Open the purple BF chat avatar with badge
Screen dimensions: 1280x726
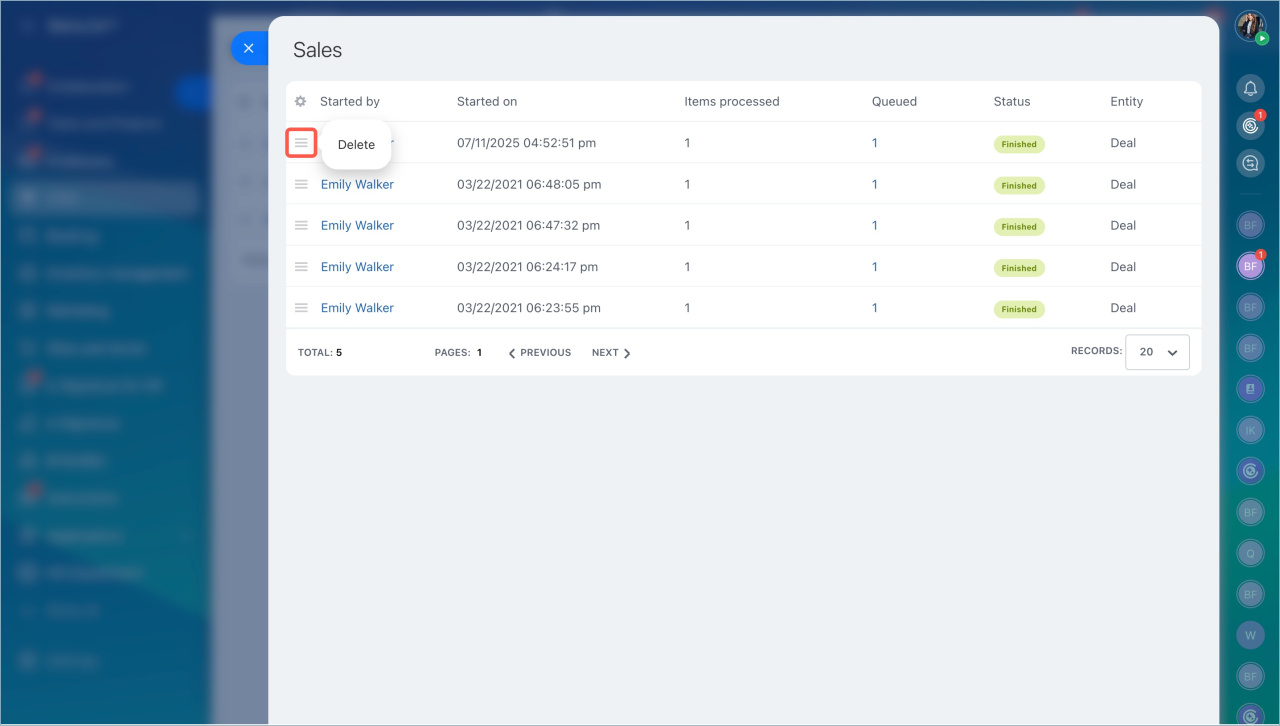(1250, 266)
